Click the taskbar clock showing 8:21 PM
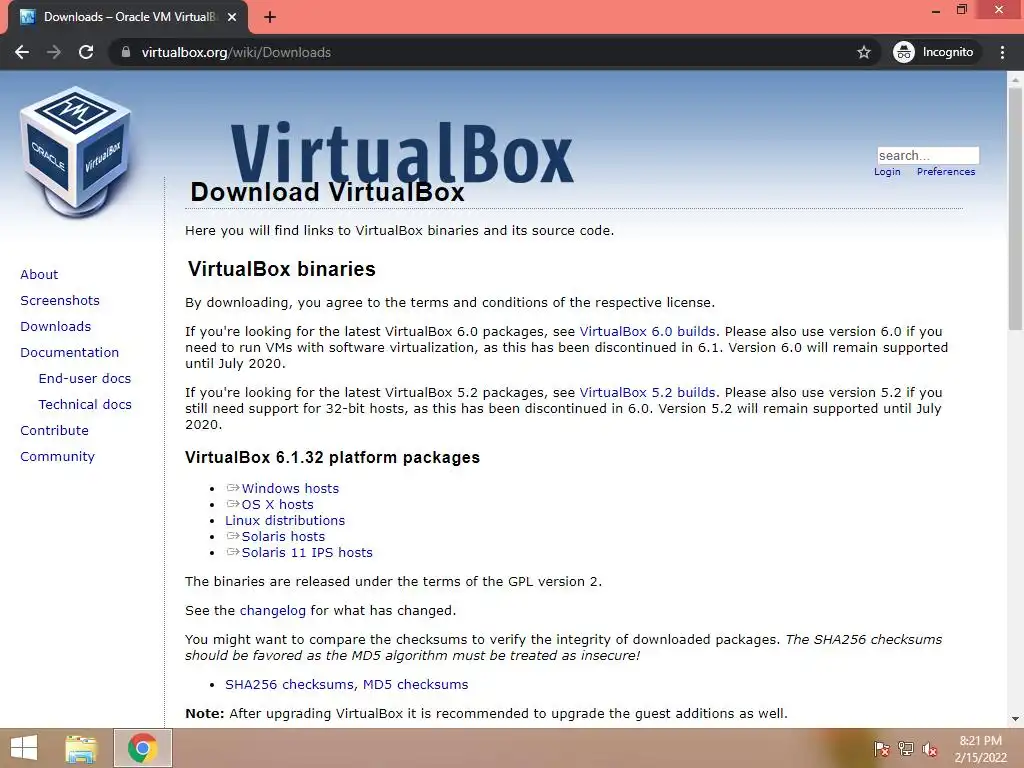Screen dimensions: 1024x768 [x=981, y=749]
